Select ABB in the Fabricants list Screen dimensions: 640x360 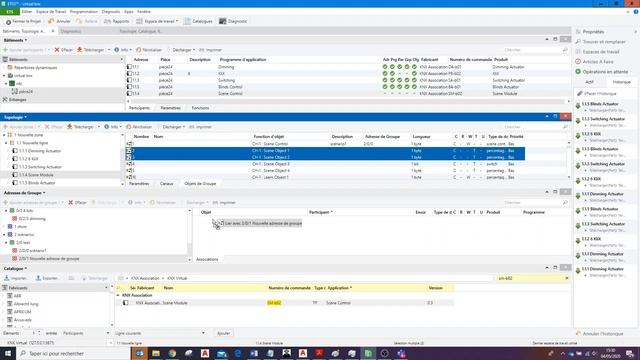click(x=14, y=296)
